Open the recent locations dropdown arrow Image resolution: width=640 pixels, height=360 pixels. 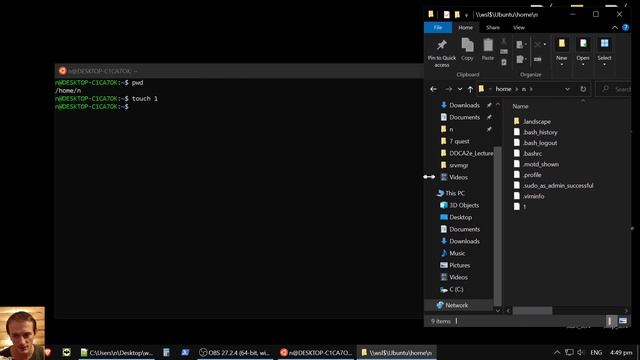460,89
